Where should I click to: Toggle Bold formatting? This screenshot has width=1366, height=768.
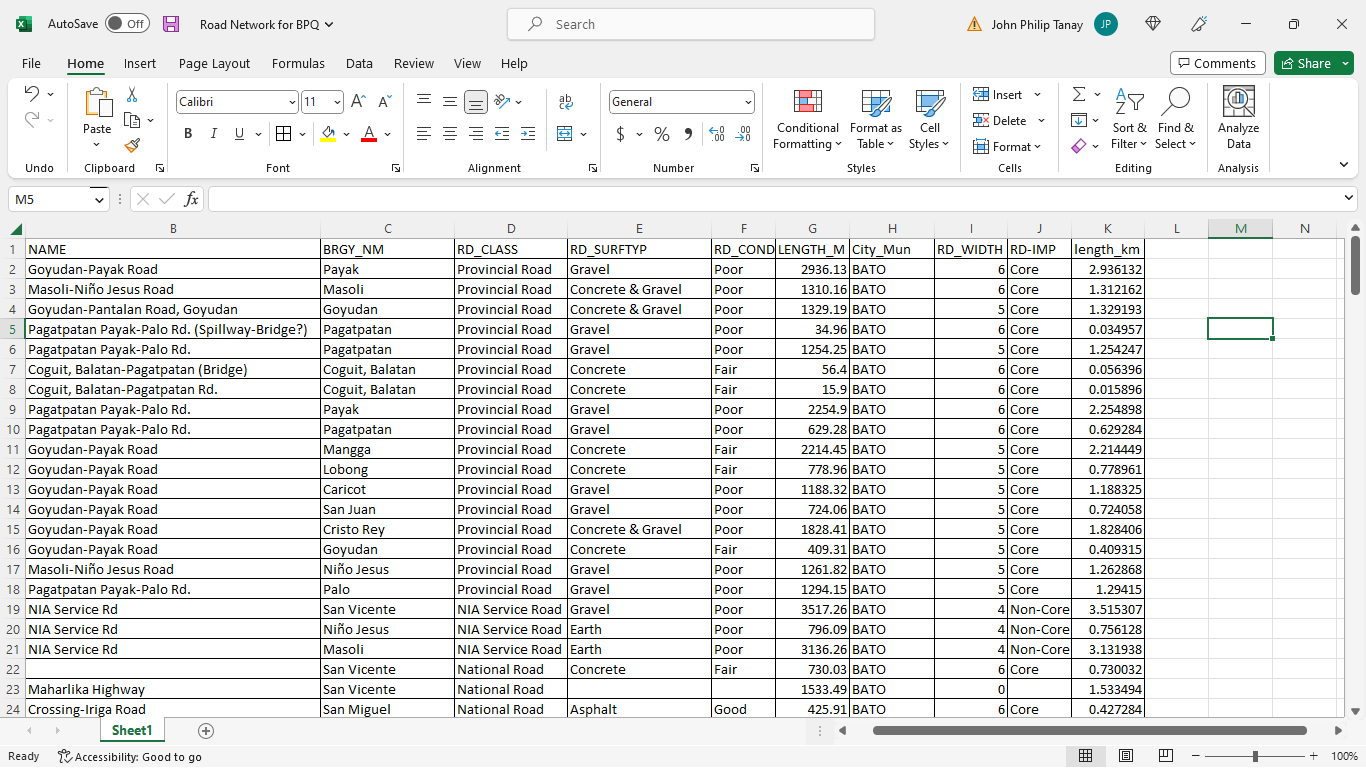click(x=188, y=134)
